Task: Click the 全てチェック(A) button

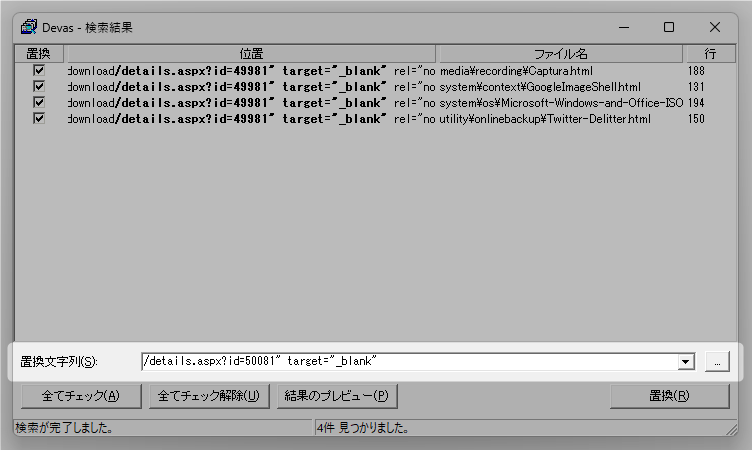Action: click(81, 396)
